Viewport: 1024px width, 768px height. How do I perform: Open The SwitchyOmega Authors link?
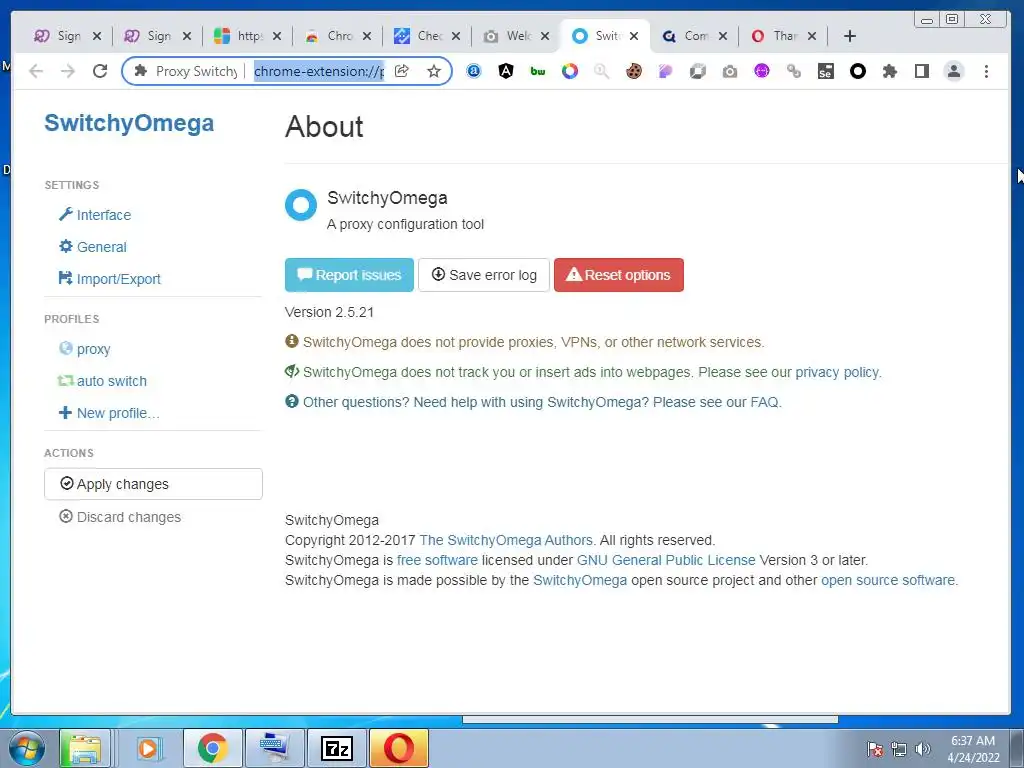(506, 540)
